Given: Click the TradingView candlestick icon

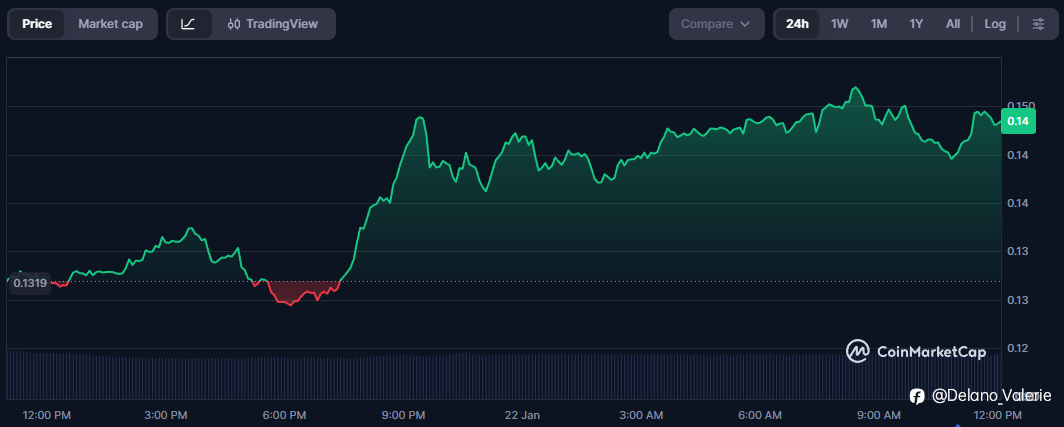Looking at the screenshot, I should (233, 24).
